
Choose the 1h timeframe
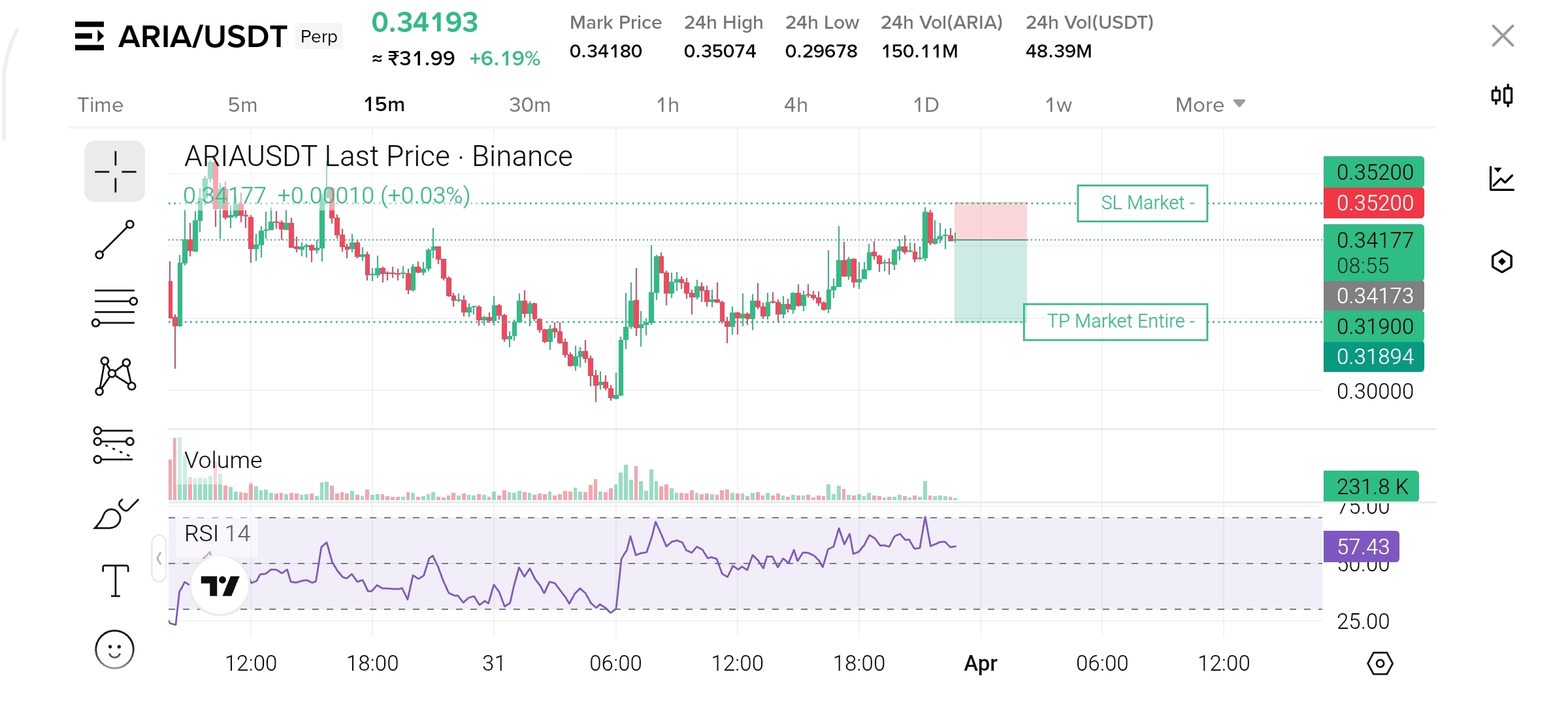pyautogui.click(x=668, y=105)
